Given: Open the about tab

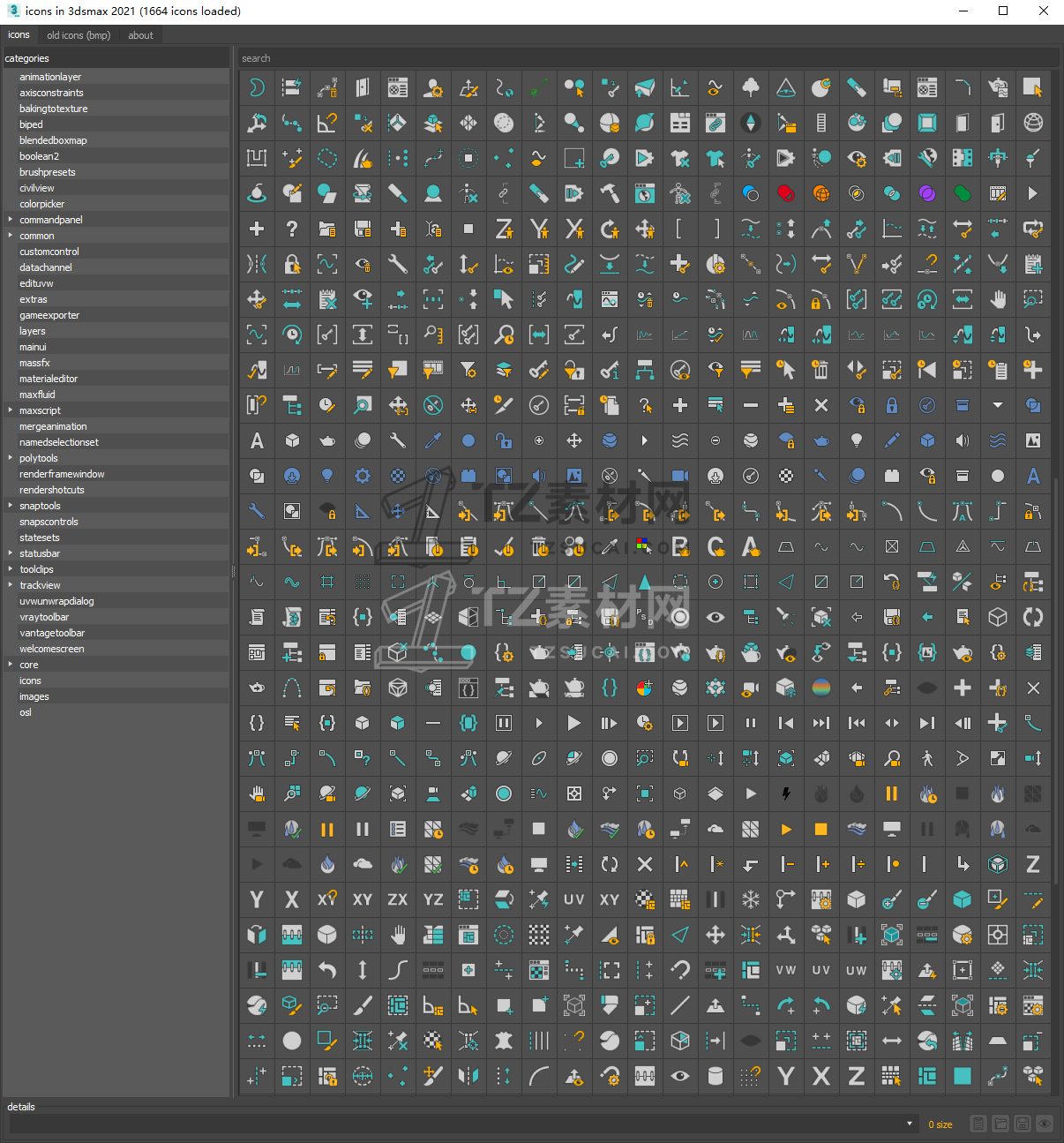Looking at the screenshot, I should click(x=140, y=35).
